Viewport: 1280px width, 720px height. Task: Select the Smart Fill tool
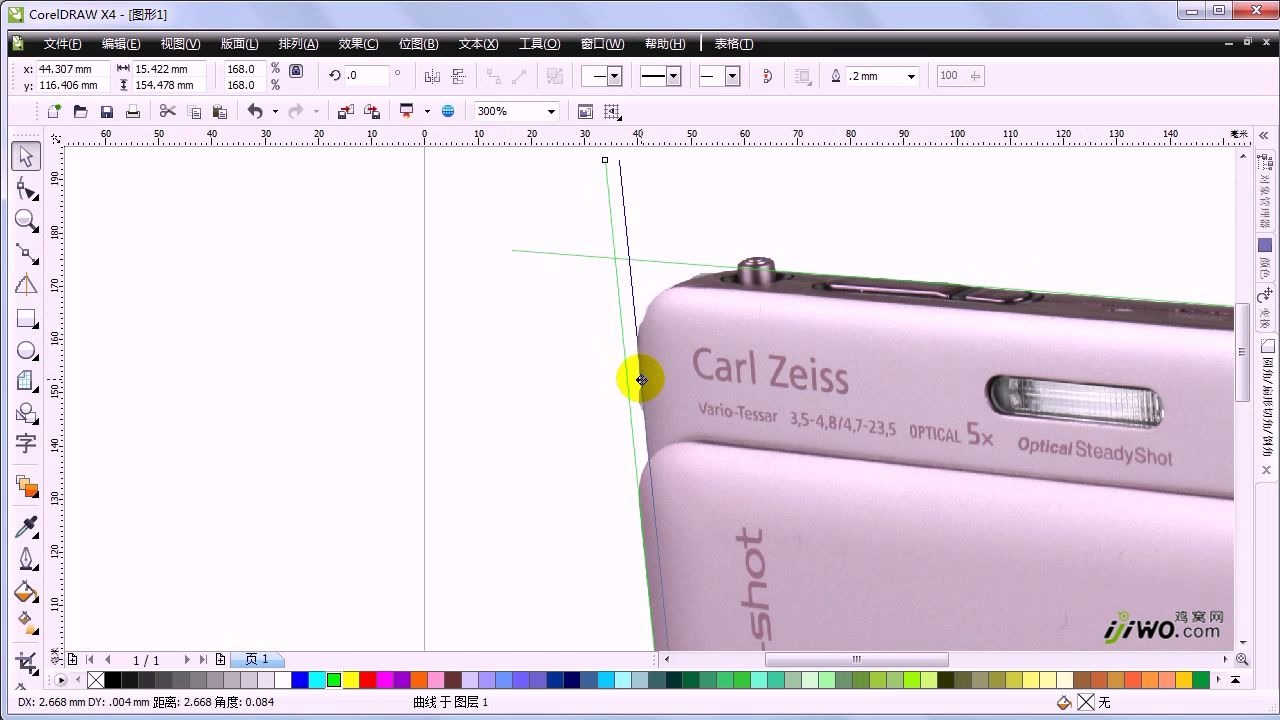coord(26,285)
